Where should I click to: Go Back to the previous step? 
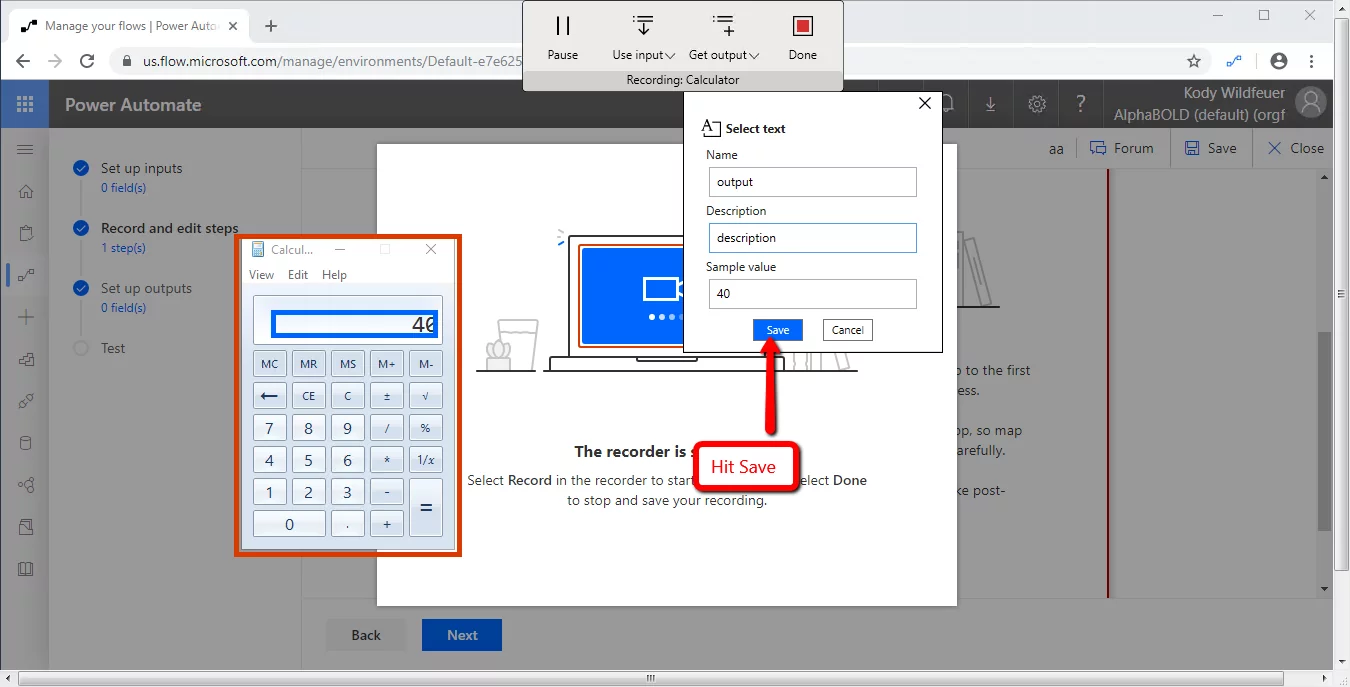coord(366,635)
